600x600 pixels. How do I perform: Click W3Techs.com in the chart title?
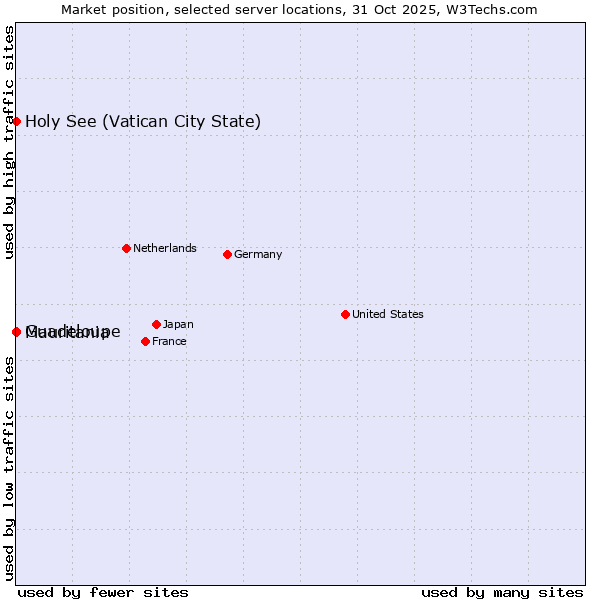[x=491, y=9]
